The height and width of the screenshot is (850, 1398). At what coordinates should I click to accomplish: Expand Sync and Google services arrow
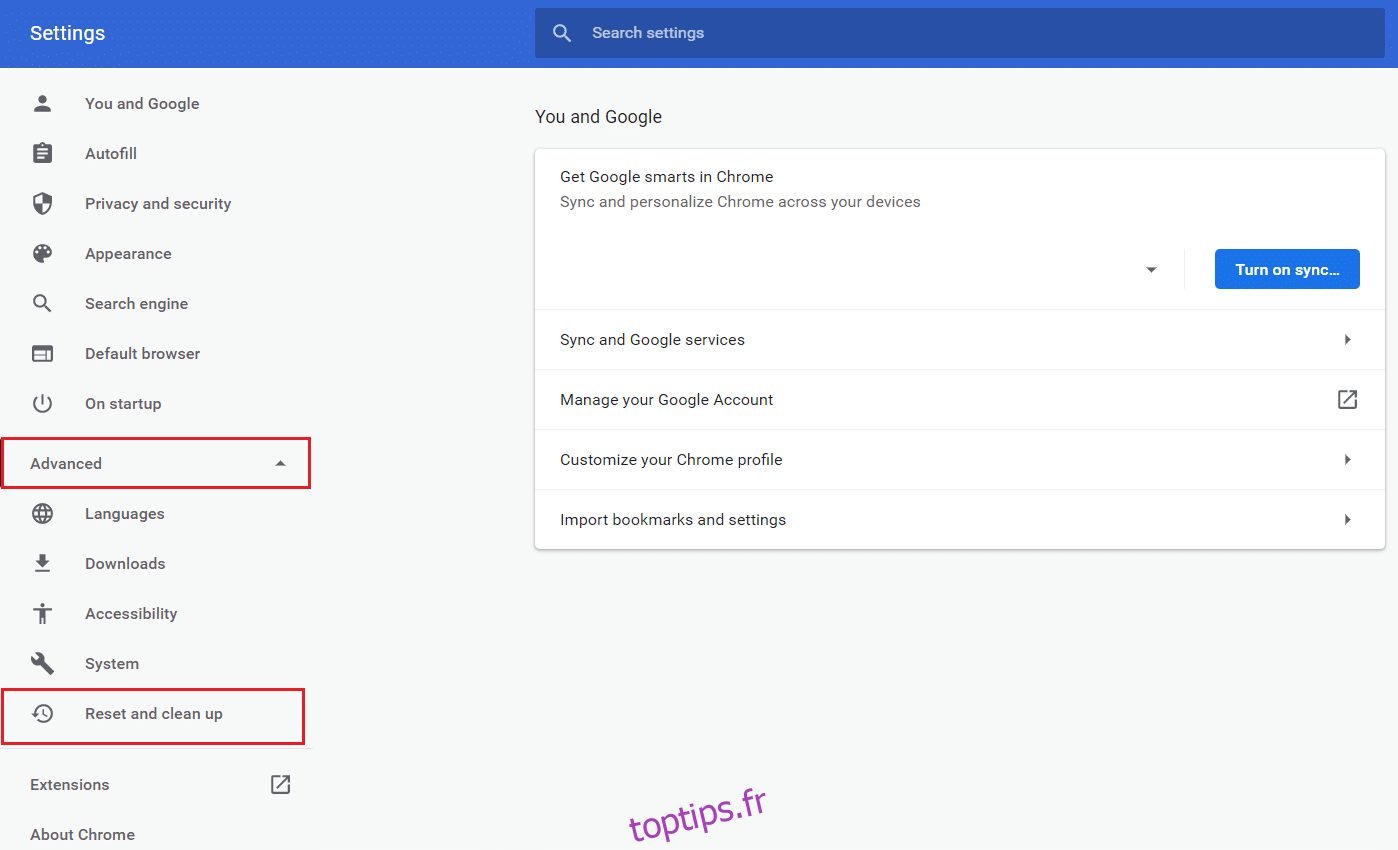pos(1348,339)
